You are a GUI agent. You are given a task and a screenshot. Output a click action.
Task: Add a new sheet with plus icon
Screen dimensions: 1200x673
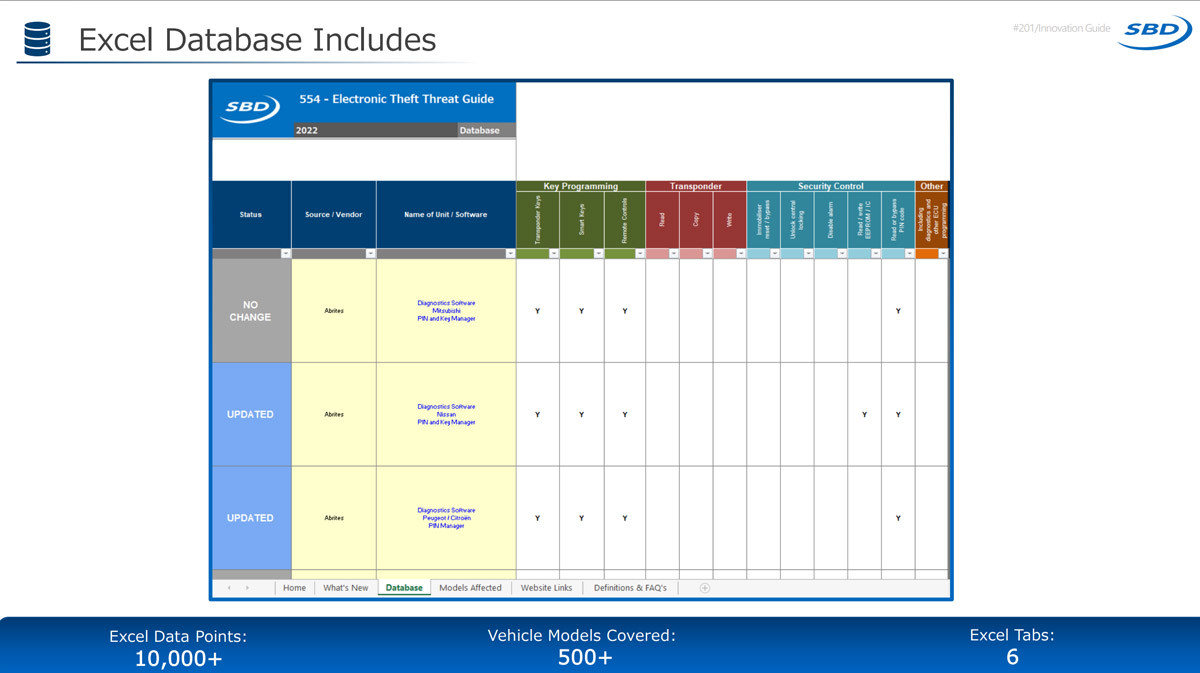pyautogui.click(x=704, y=588)
